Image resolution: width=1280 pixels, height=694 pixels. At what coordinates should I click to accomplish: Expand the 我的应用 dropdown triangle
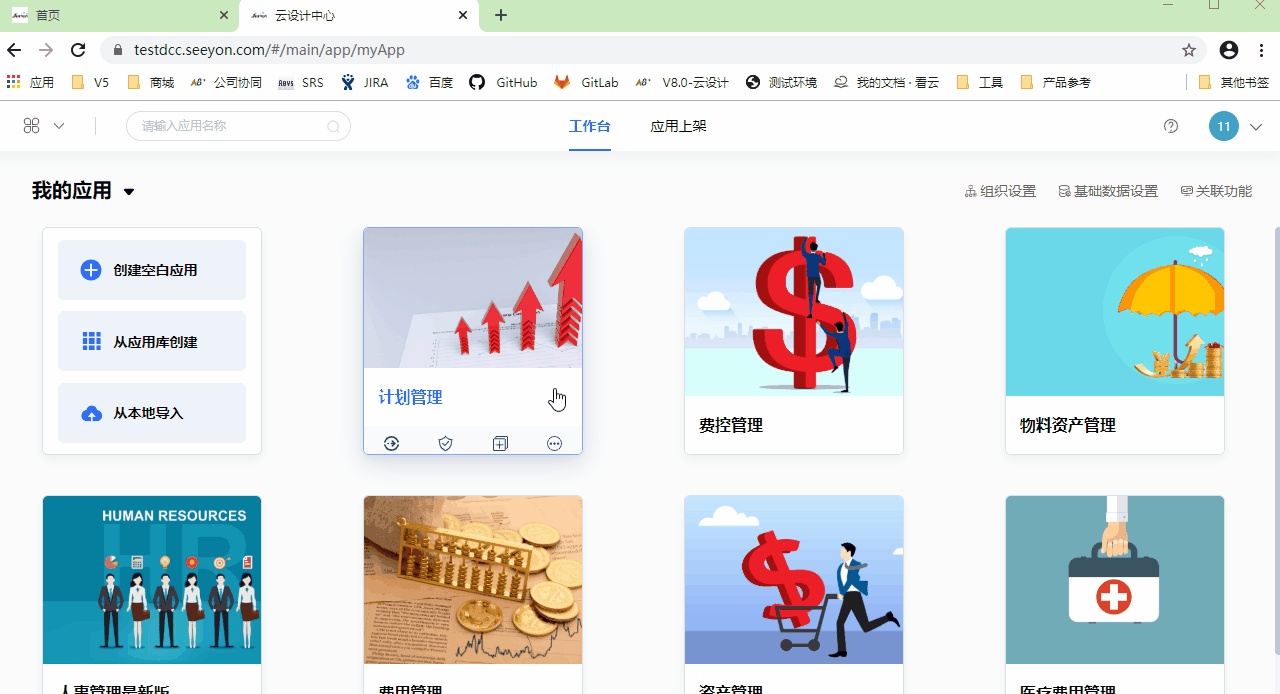click(x=129, y=192)
